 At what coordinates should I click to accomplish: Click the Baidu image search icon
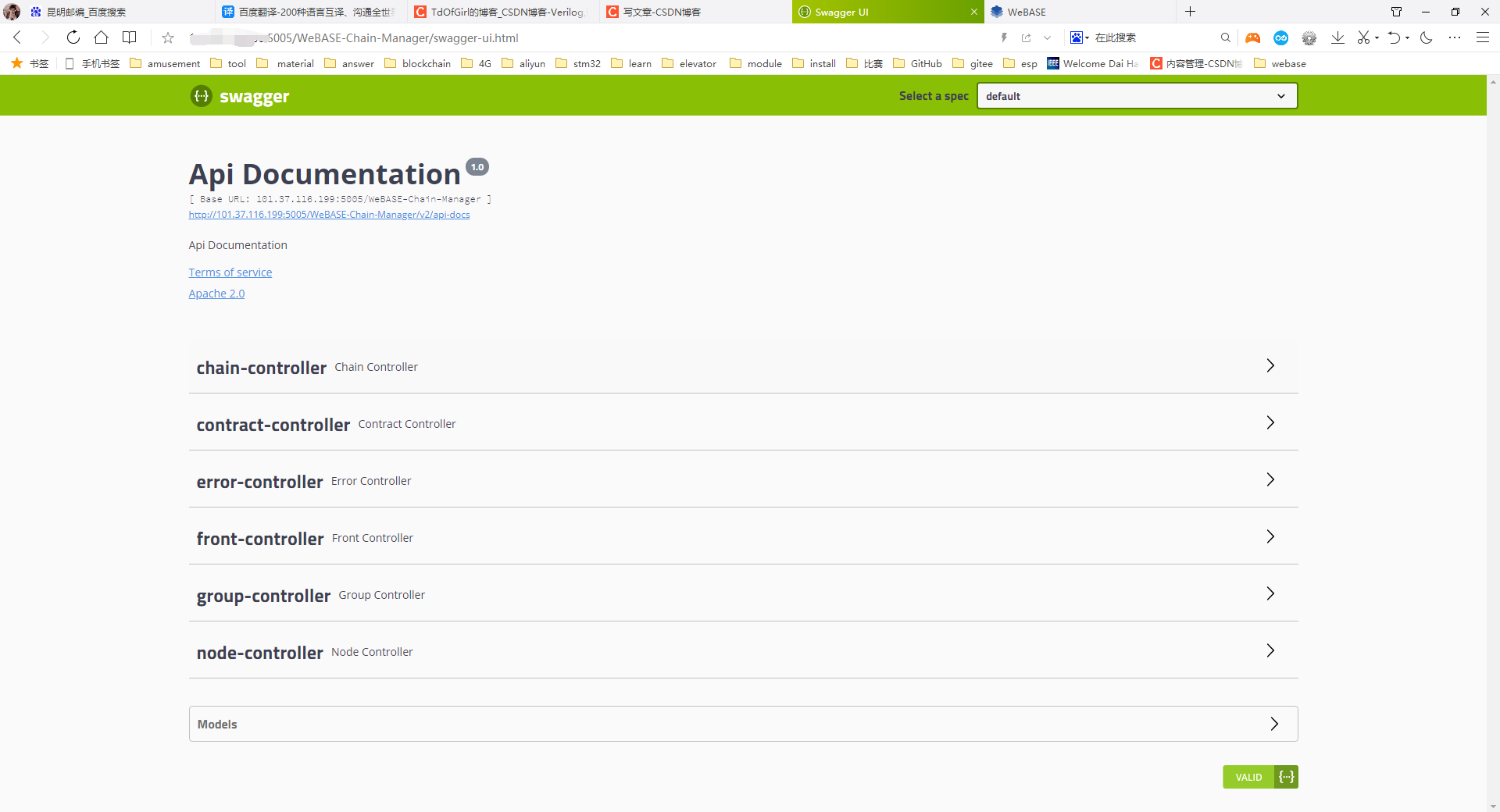click(1077, 37)
